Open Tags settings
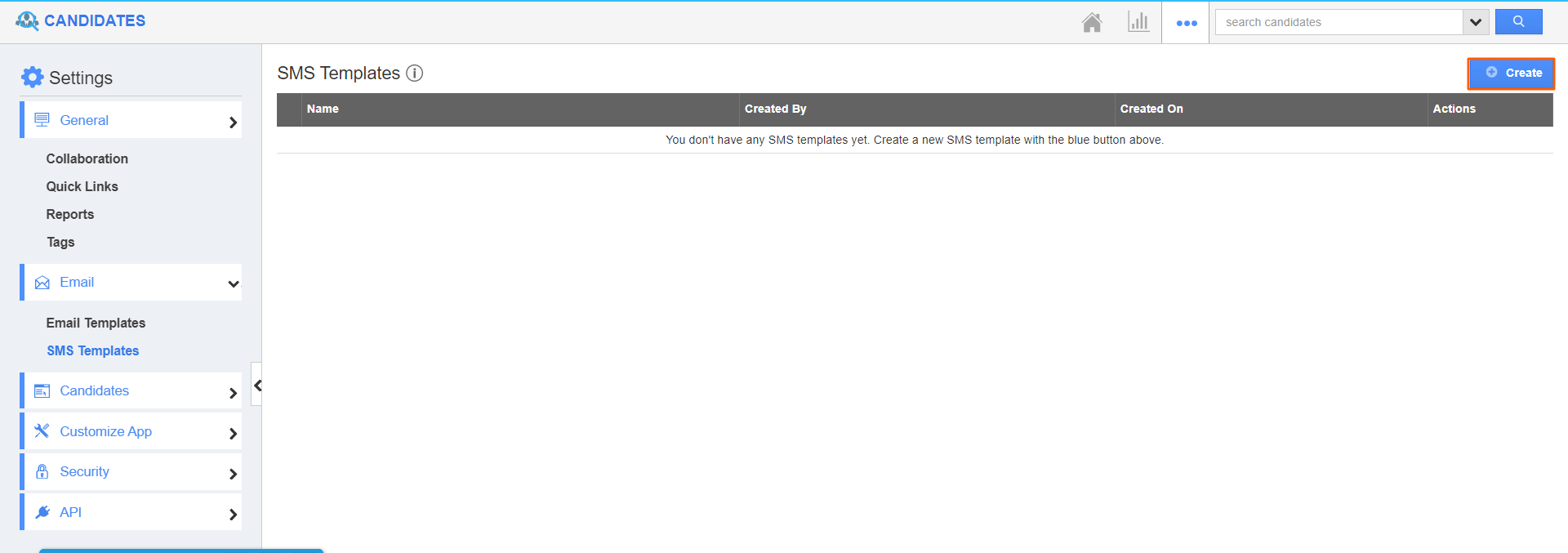This screenshot has height=553, width=1568. point(60,242)
